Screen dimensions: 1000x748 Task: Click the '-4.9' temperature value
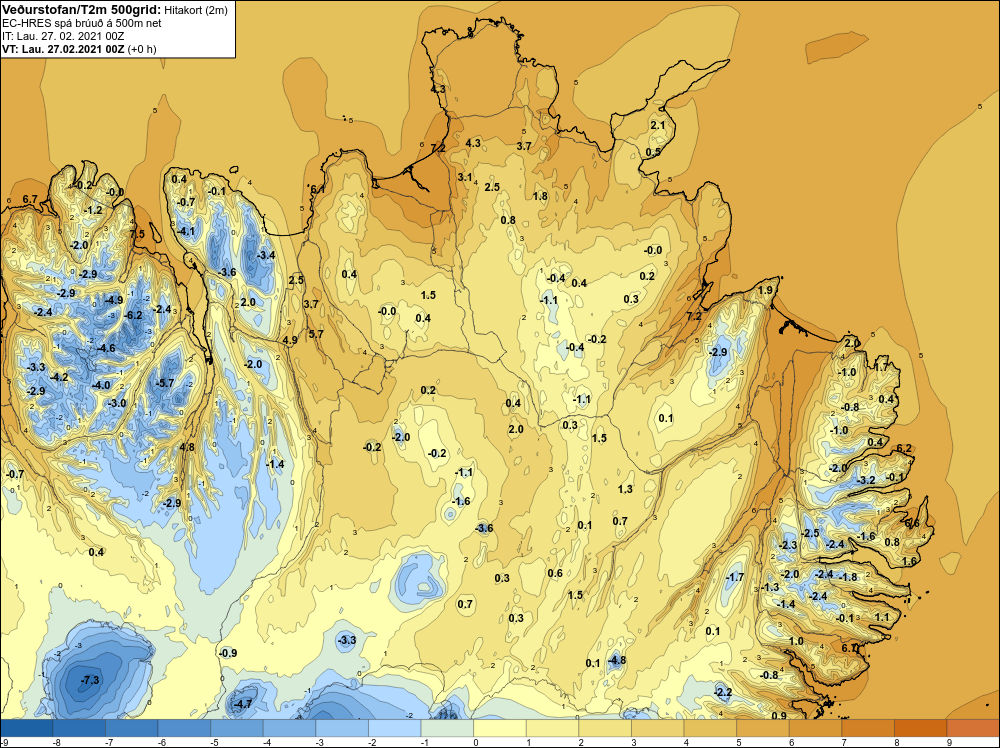(114, 300)
